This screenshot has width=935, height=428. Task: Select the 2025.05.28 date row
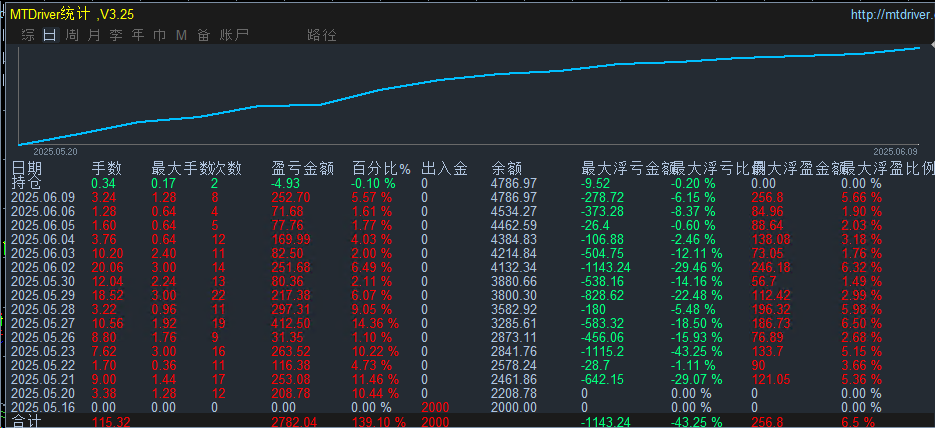(x=44, y=309)
